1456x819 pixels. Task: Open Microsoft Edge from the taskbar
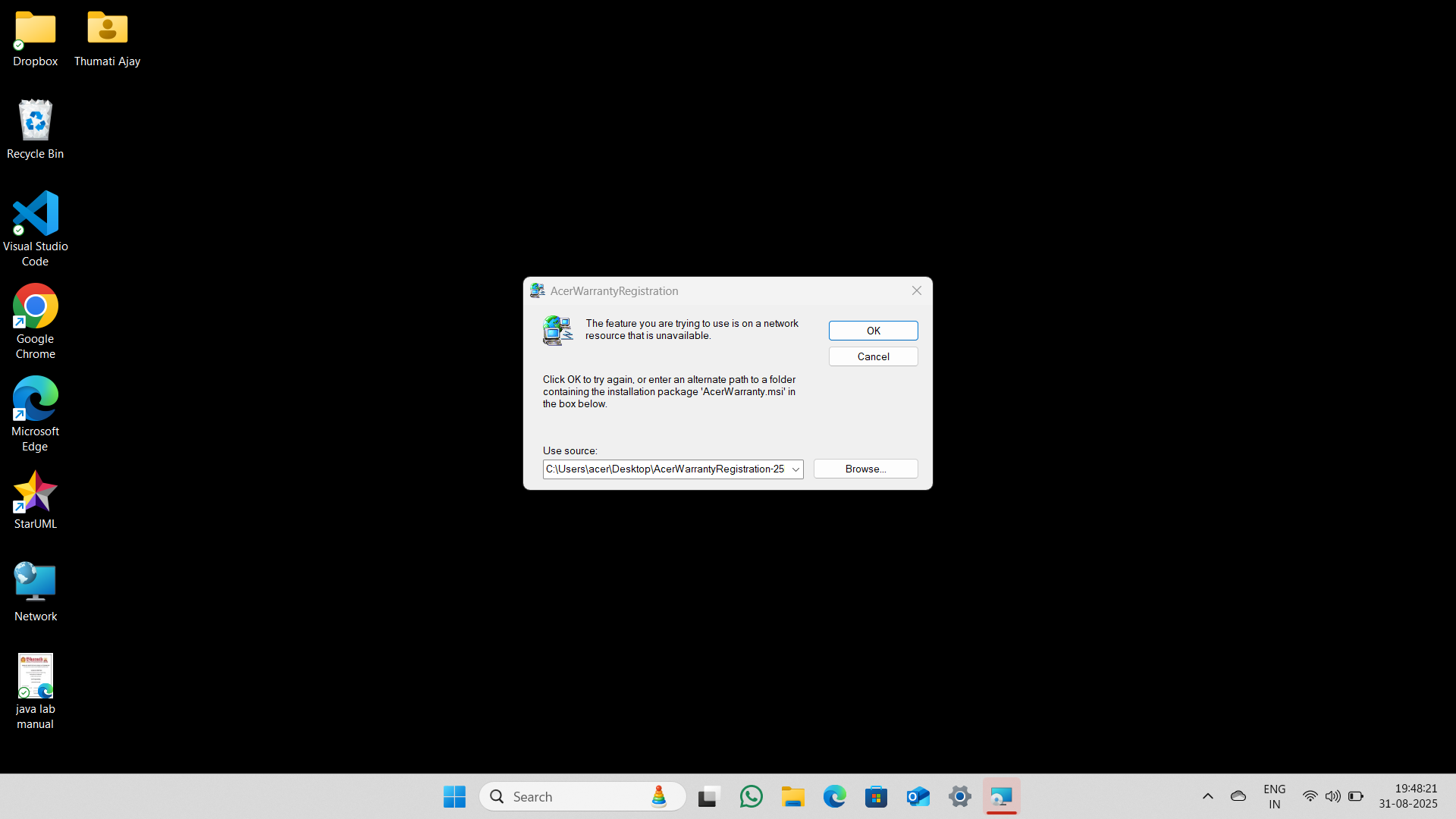(x=835, y=796)
